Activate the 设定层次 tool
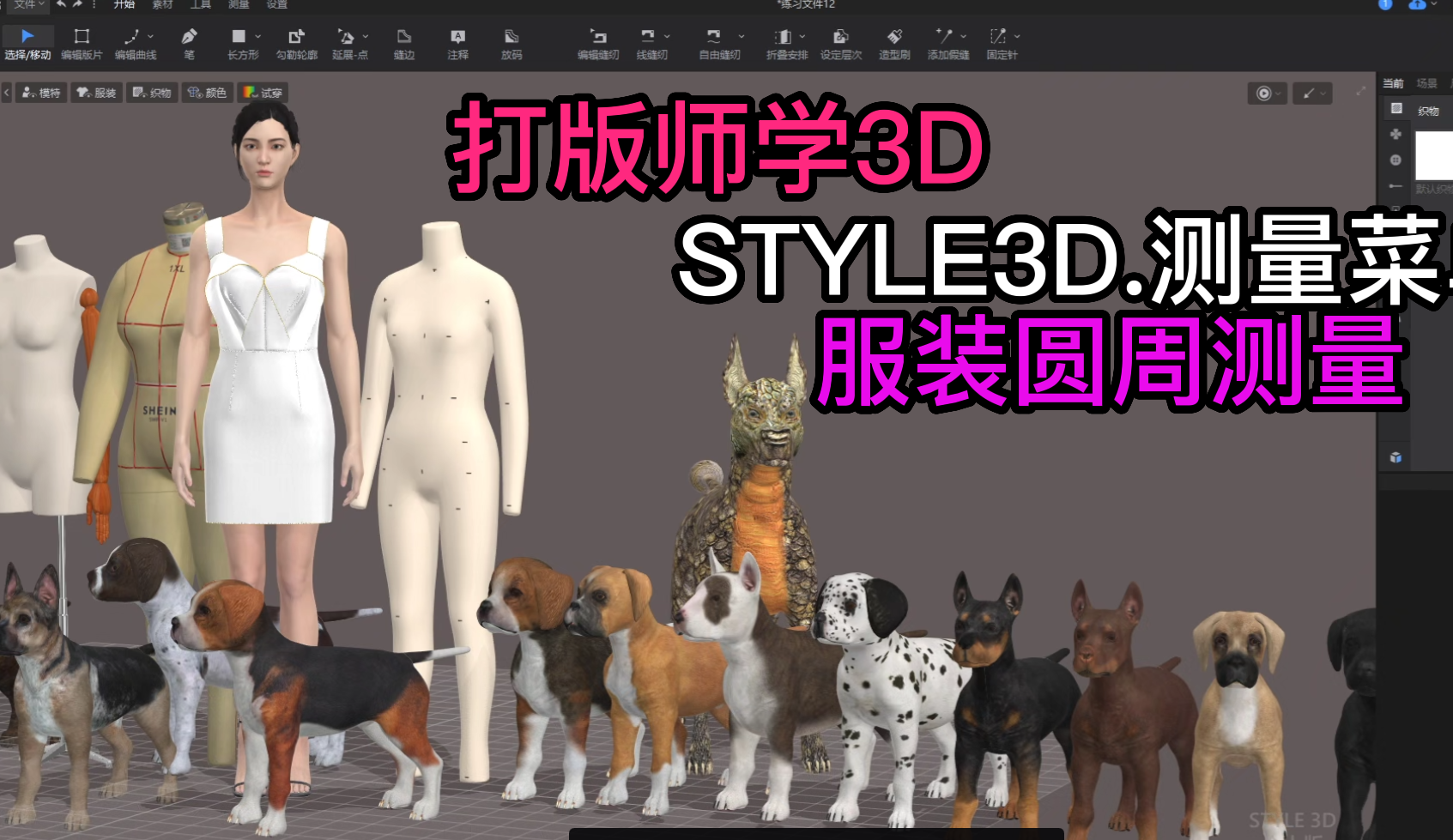This screenshot has height=840, width=1453. tap(841, 43)
